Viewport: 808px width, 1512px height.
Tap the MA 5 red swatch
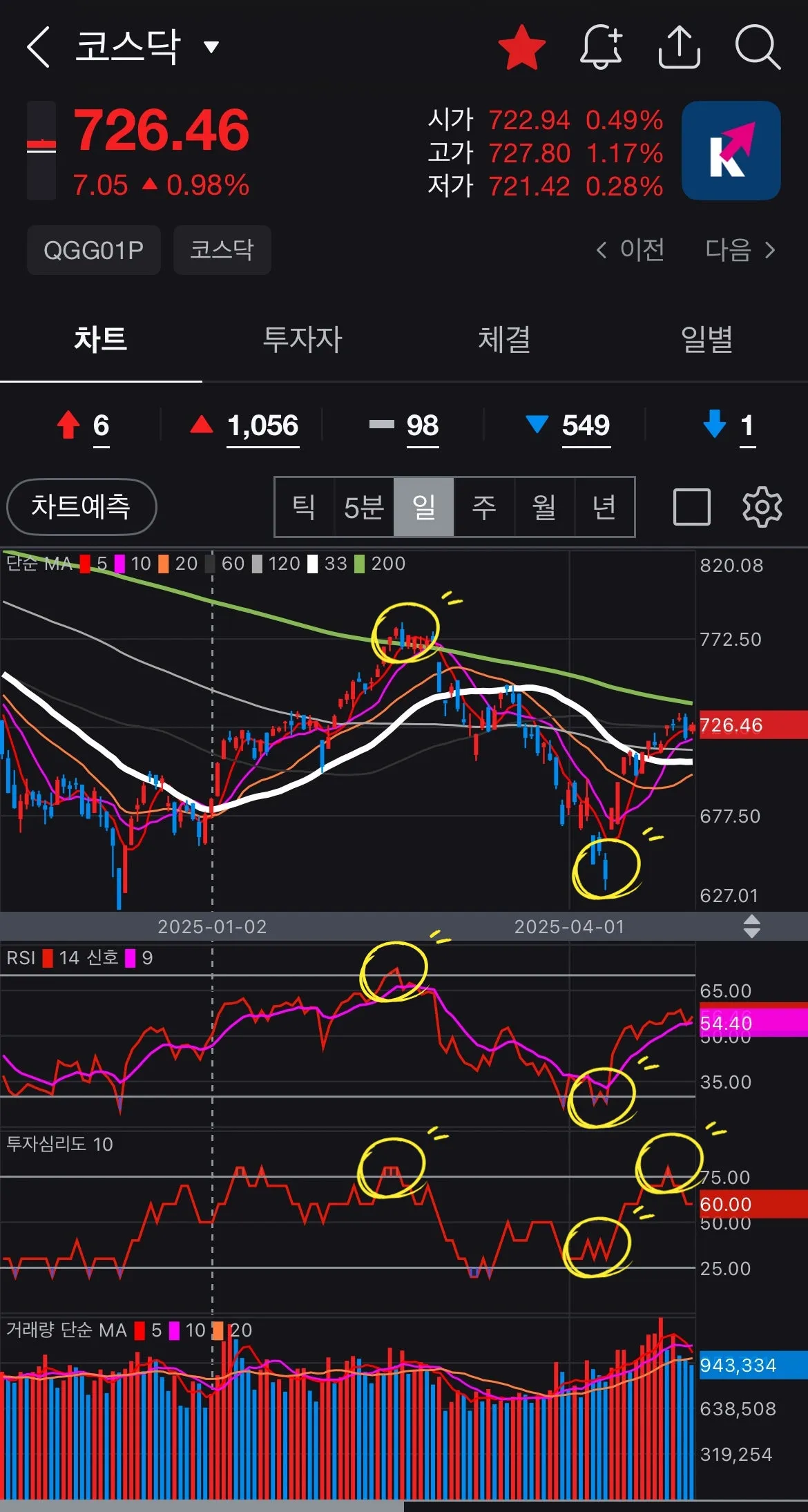point(86,564)
